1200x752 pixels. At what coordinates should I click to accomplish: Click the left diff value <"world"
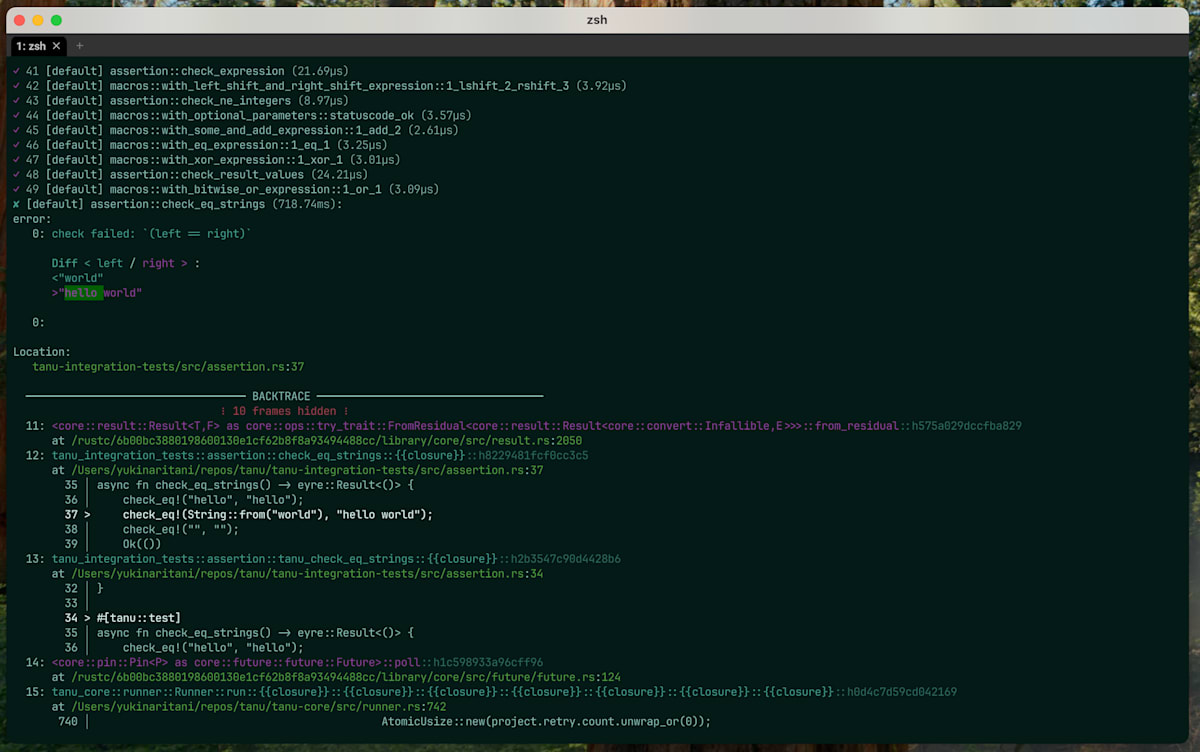78,278
